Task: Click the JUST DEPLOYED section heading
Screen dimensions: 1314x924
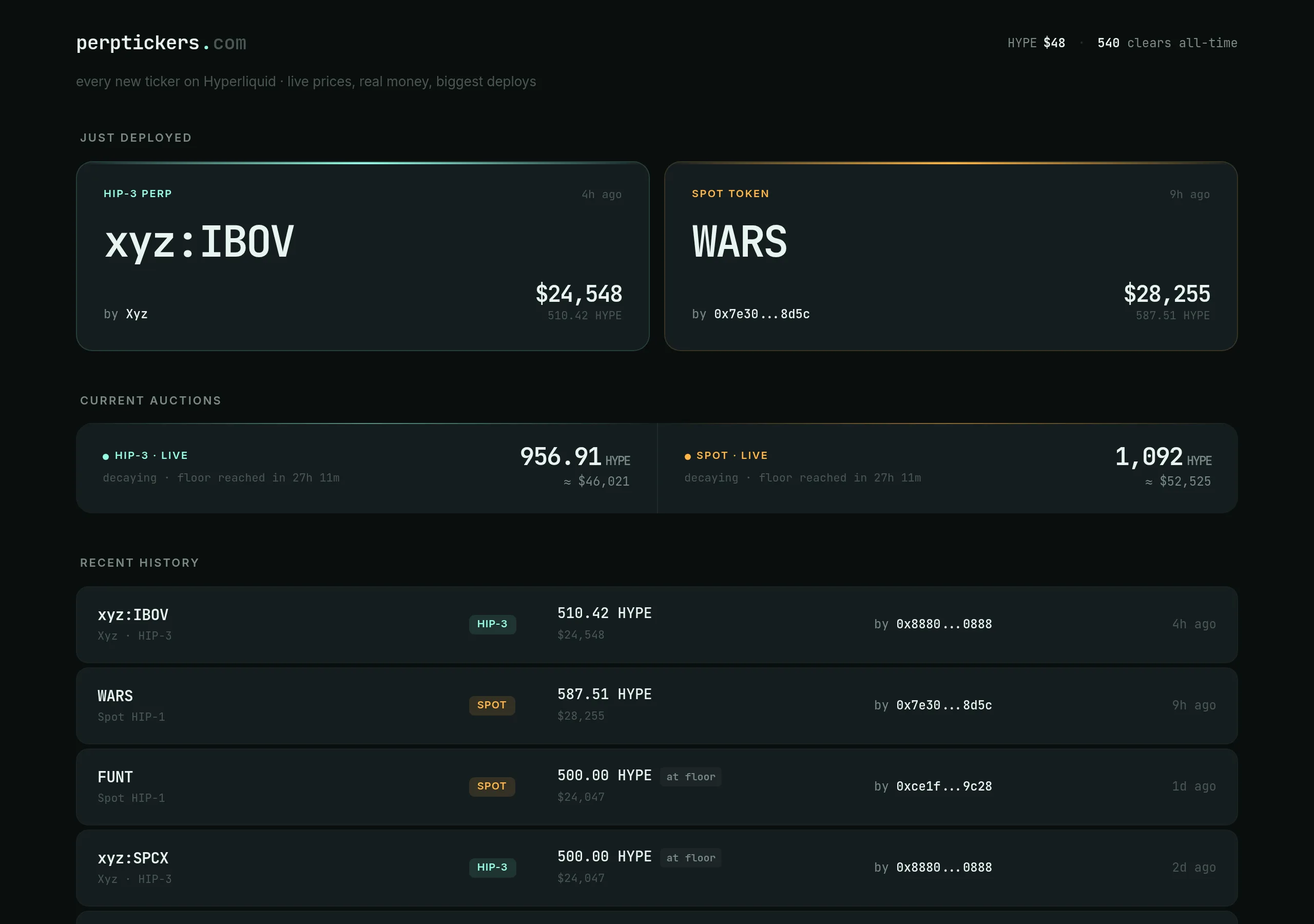Action: (x=136, y=138)
